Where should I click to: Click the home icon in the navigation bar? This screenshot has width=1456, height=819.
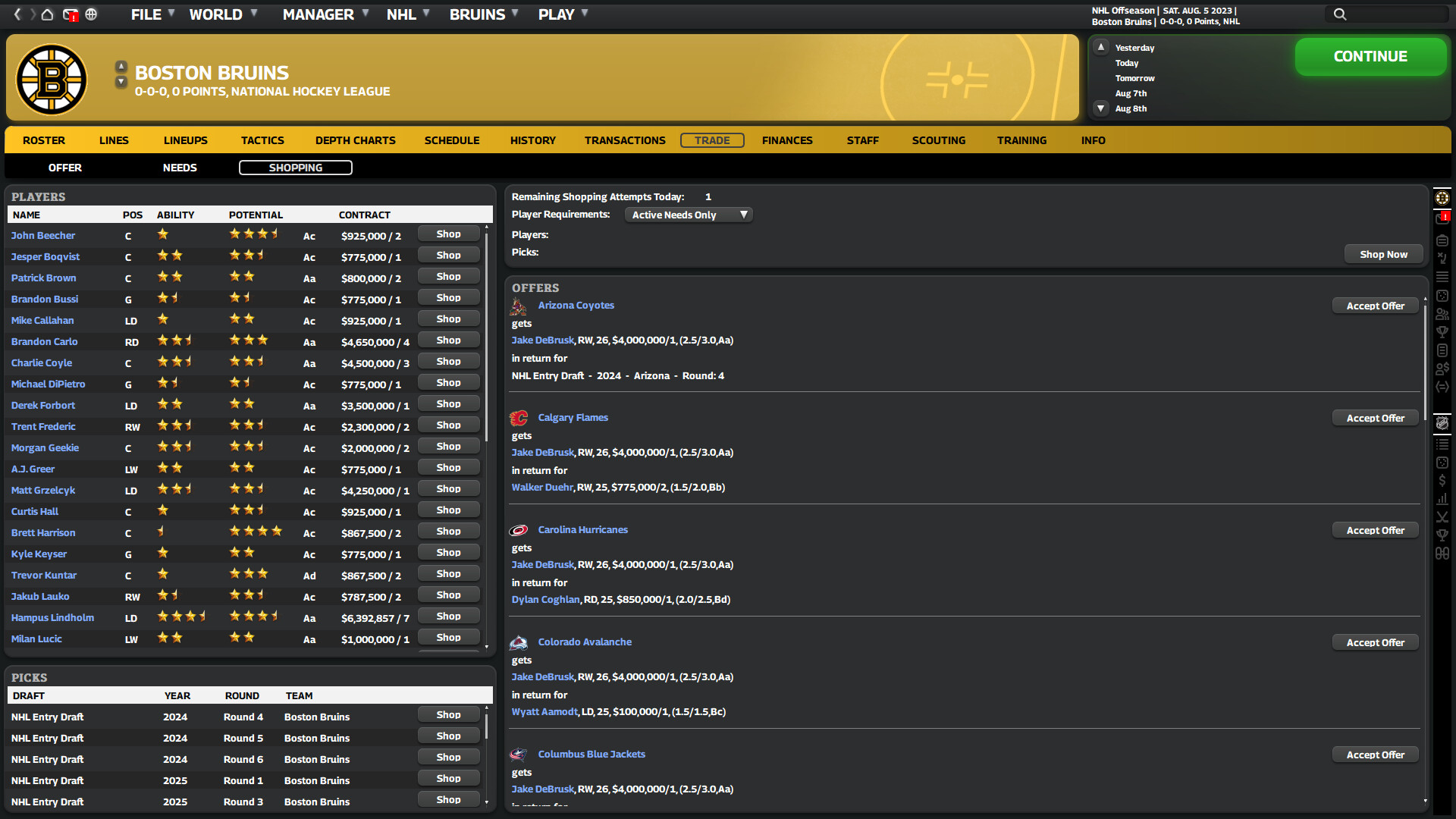pos(47,14)
